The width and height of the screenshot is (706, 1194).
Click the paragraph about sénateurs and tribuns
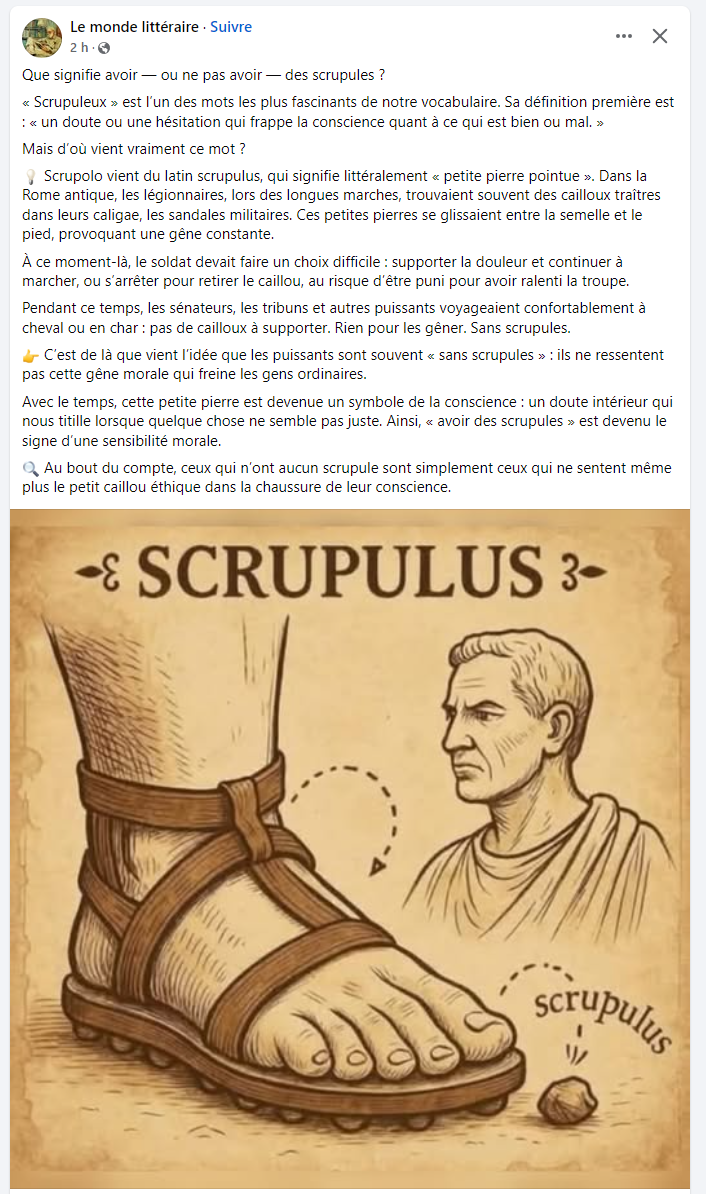pos(334,318)
